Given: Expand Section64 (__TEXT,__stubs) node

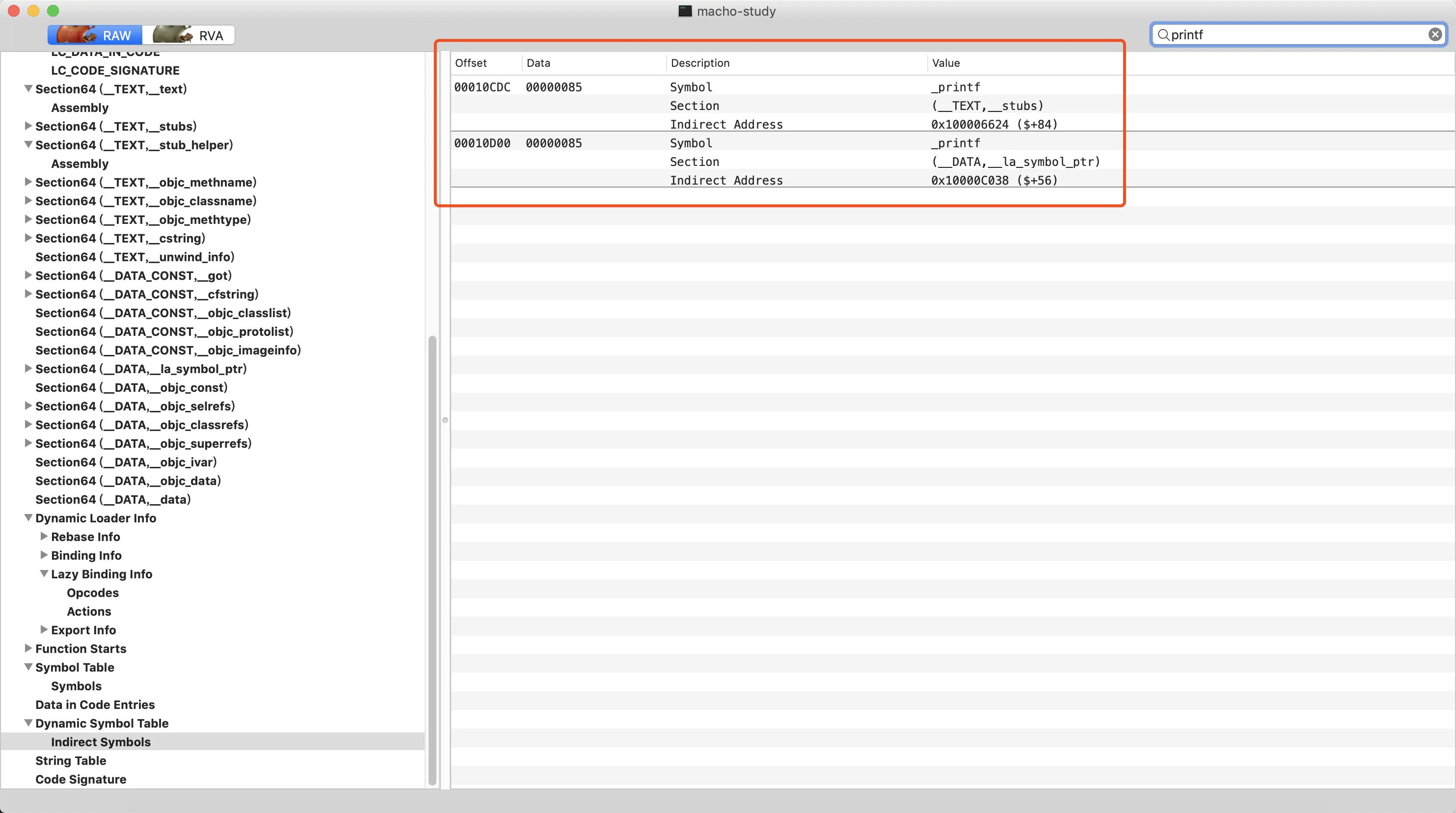Looking at the screenshot, I should (27, 126).
